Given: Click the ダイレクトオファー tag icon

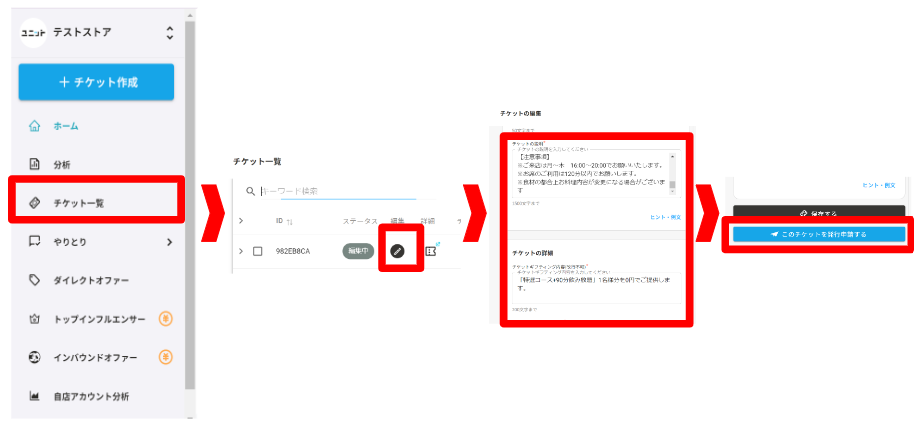Looking at the screenshot, I should pos(34,280).
